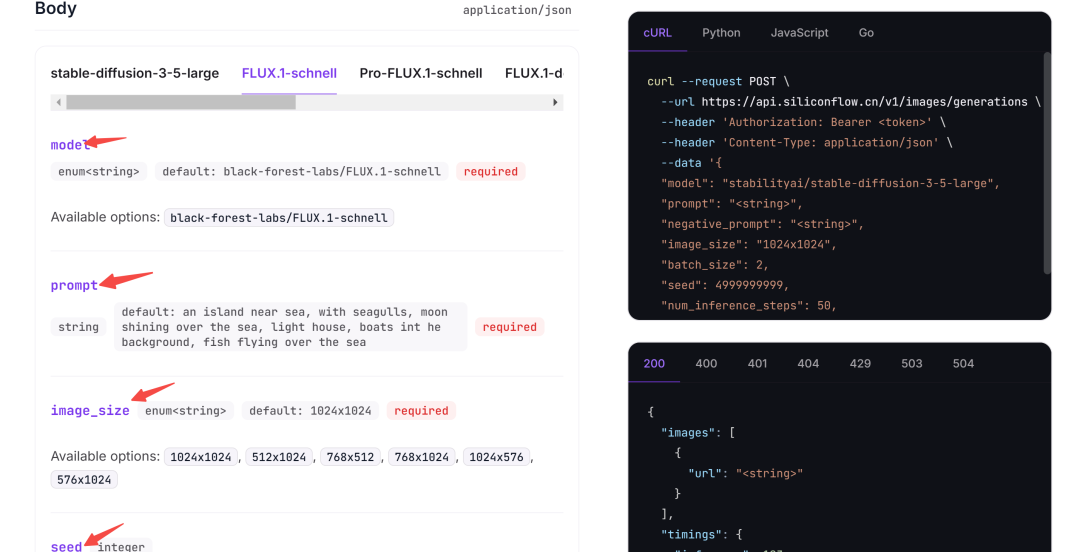Viewport: 1080px width, 552px height.
Task: Open the 503 response tab
Action: (912, 363)
